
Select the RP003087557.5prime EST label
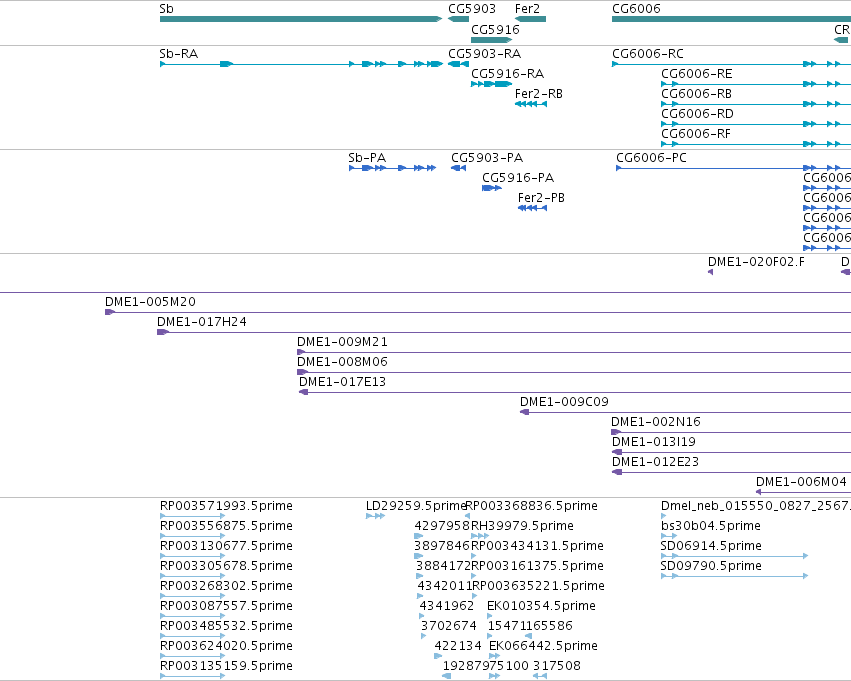pos(226,606)
